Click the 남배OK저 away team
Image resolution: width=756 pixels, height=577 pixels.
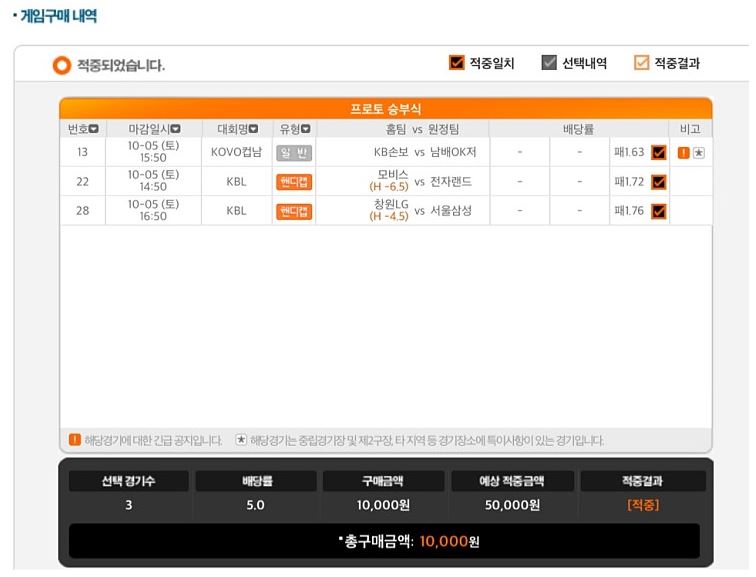coord(453,152)
